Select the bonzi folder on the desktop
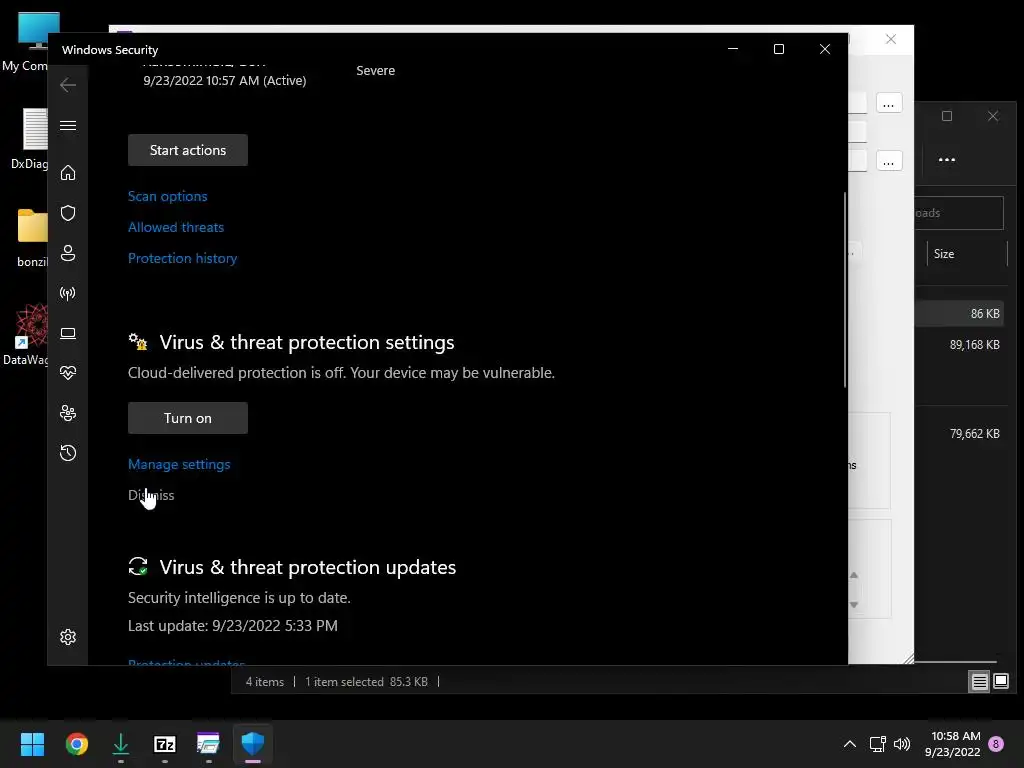The width and height of the screenshot is (1024, 768). 32,238
